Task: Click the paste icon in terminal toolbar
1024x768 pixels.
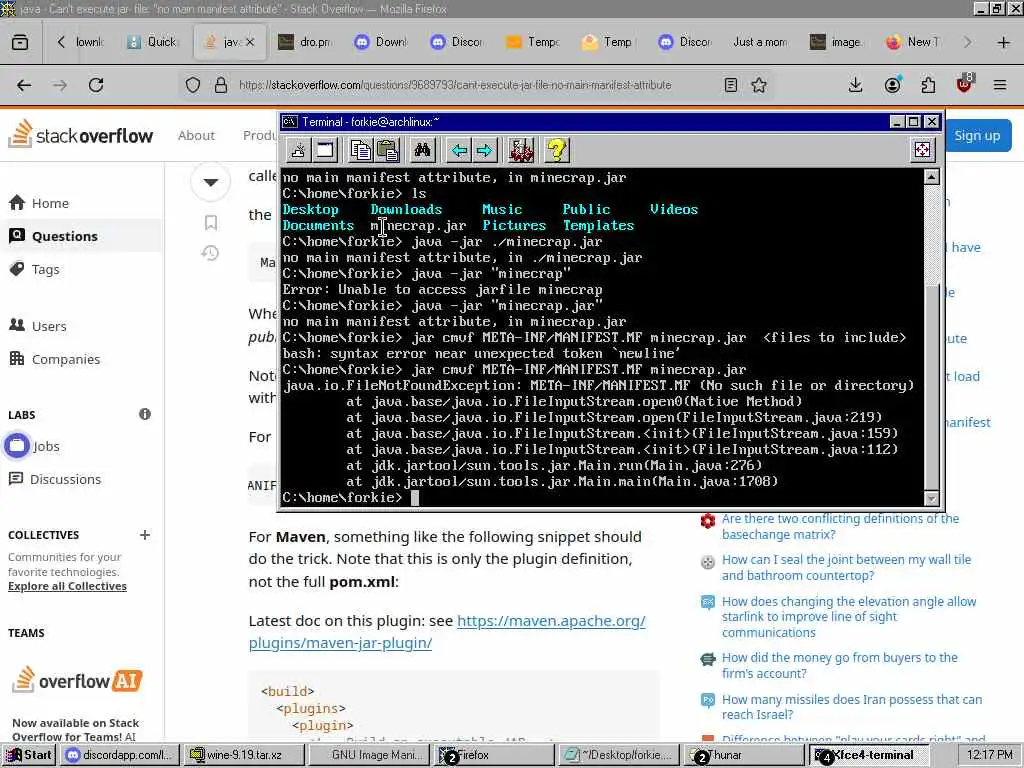Action: pyautogui.click(x=387, y=150)
